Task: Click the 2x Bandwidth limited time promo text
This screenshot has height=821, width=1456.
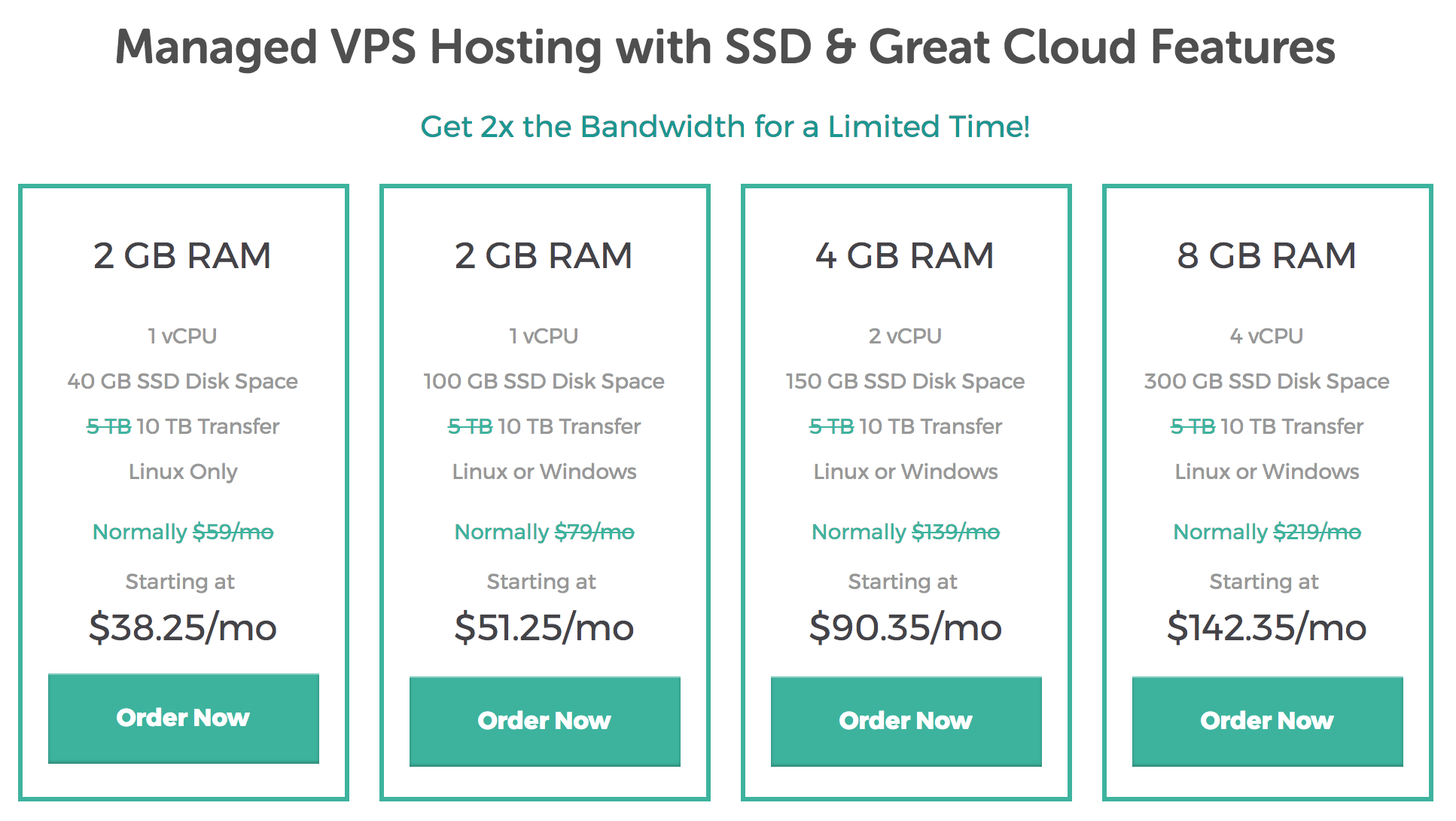Action: (x=725, y=127)
